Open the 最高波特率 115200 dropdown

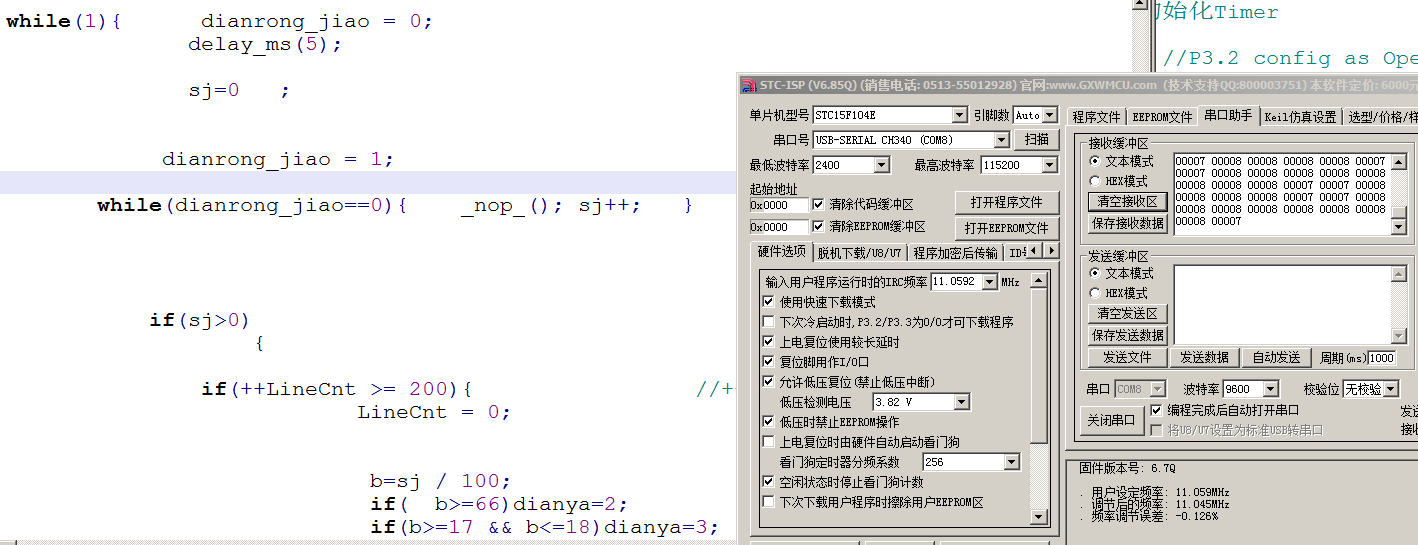[x=1049, y=165]
